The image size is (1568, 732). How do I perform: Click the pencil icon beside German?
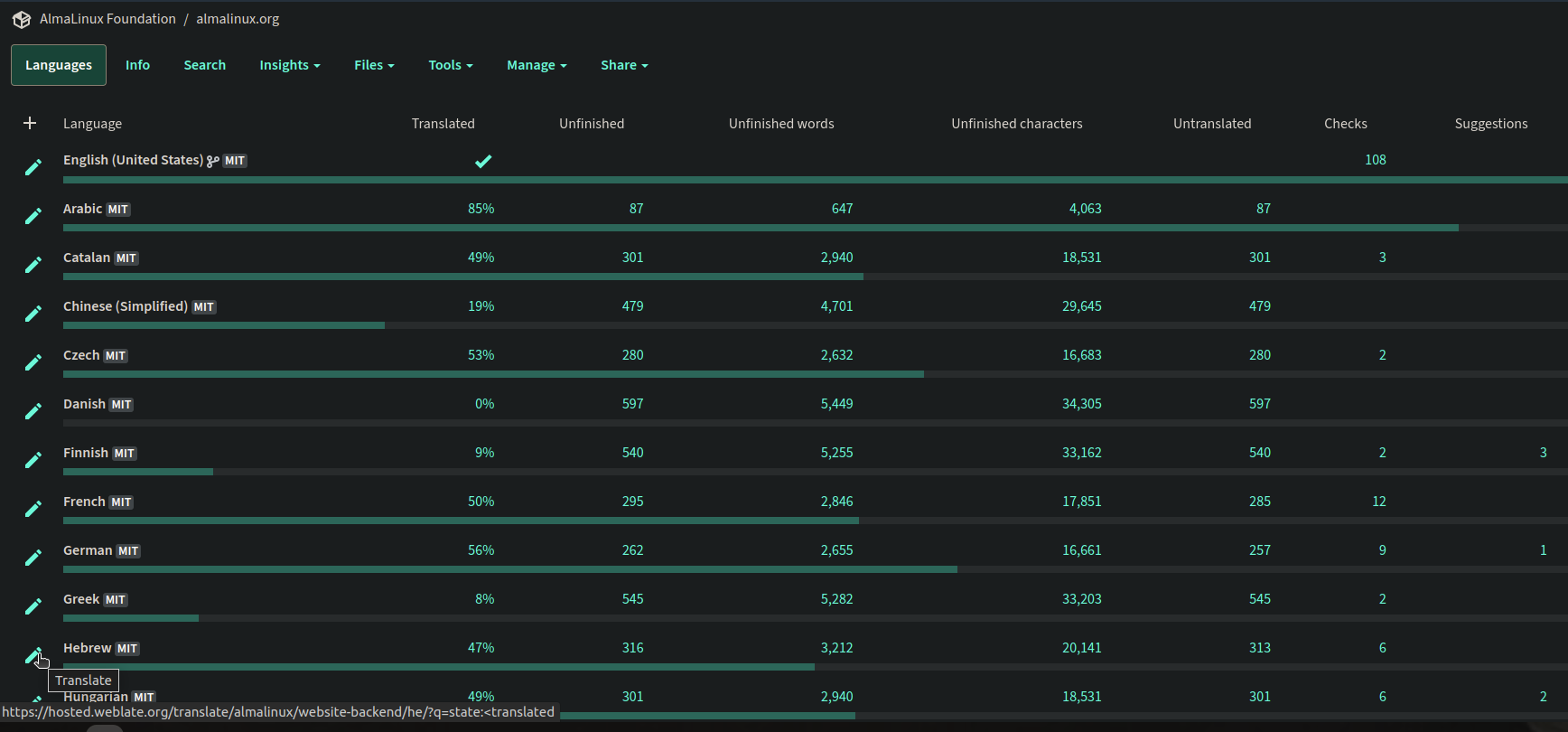(x=33, y=558)
